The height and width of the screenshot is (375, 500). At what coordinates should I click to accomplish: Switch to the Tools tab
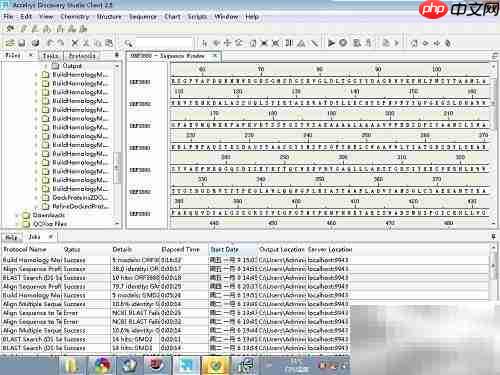point(50,56)
